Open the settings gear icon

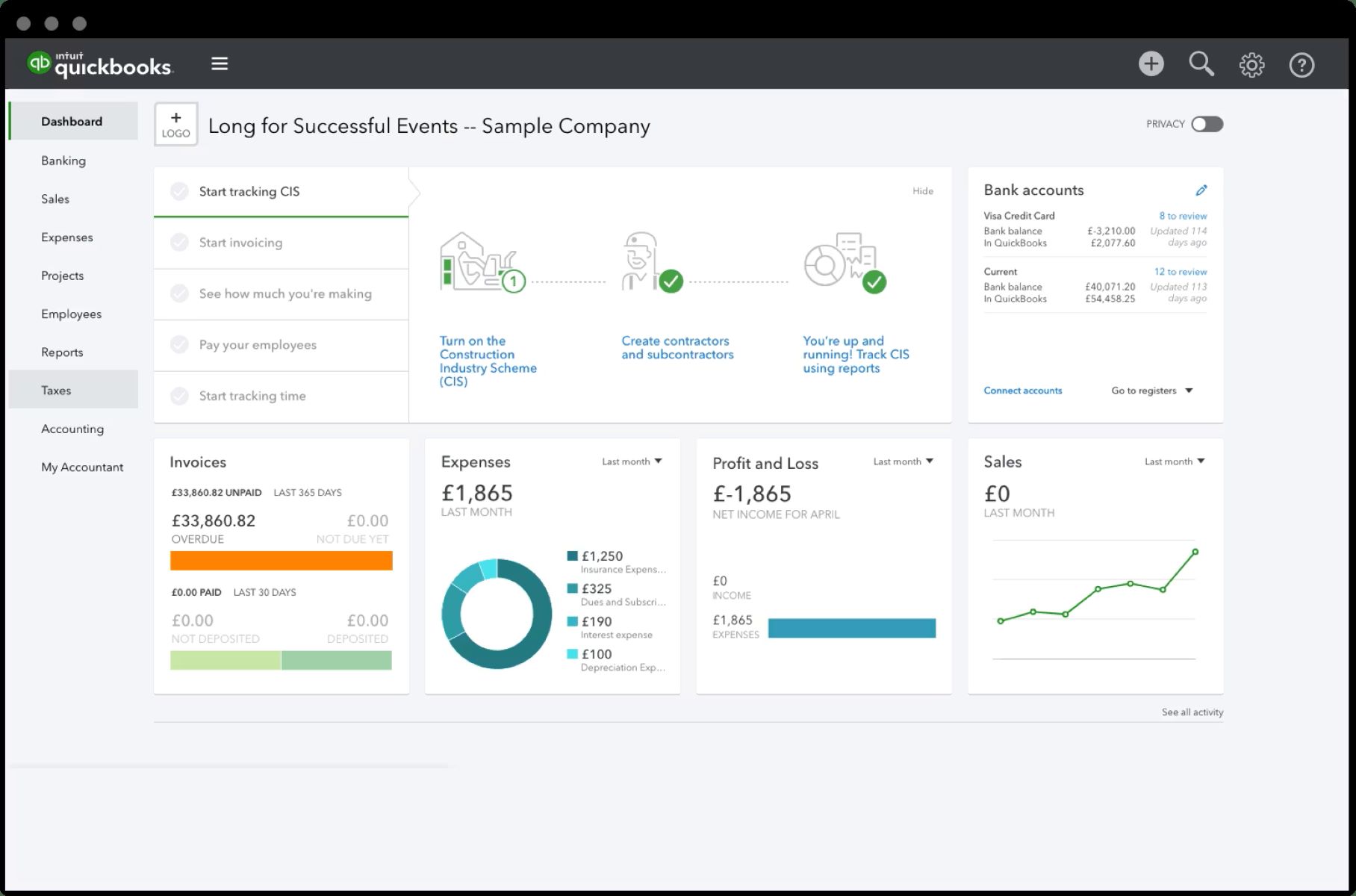point(1251,65)
